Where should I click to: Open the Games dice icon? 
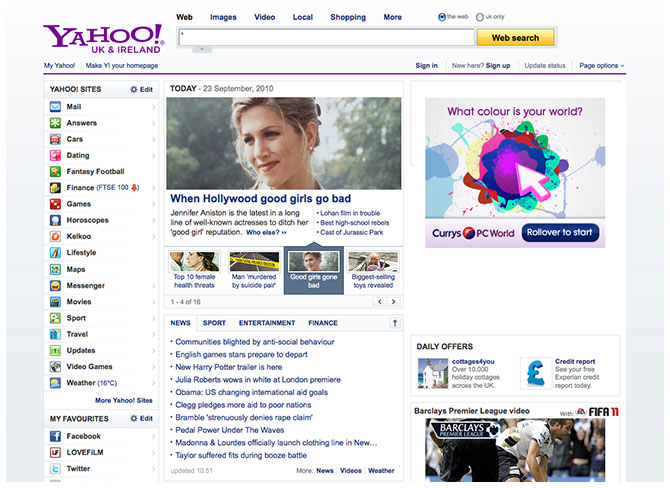point(55,204)
